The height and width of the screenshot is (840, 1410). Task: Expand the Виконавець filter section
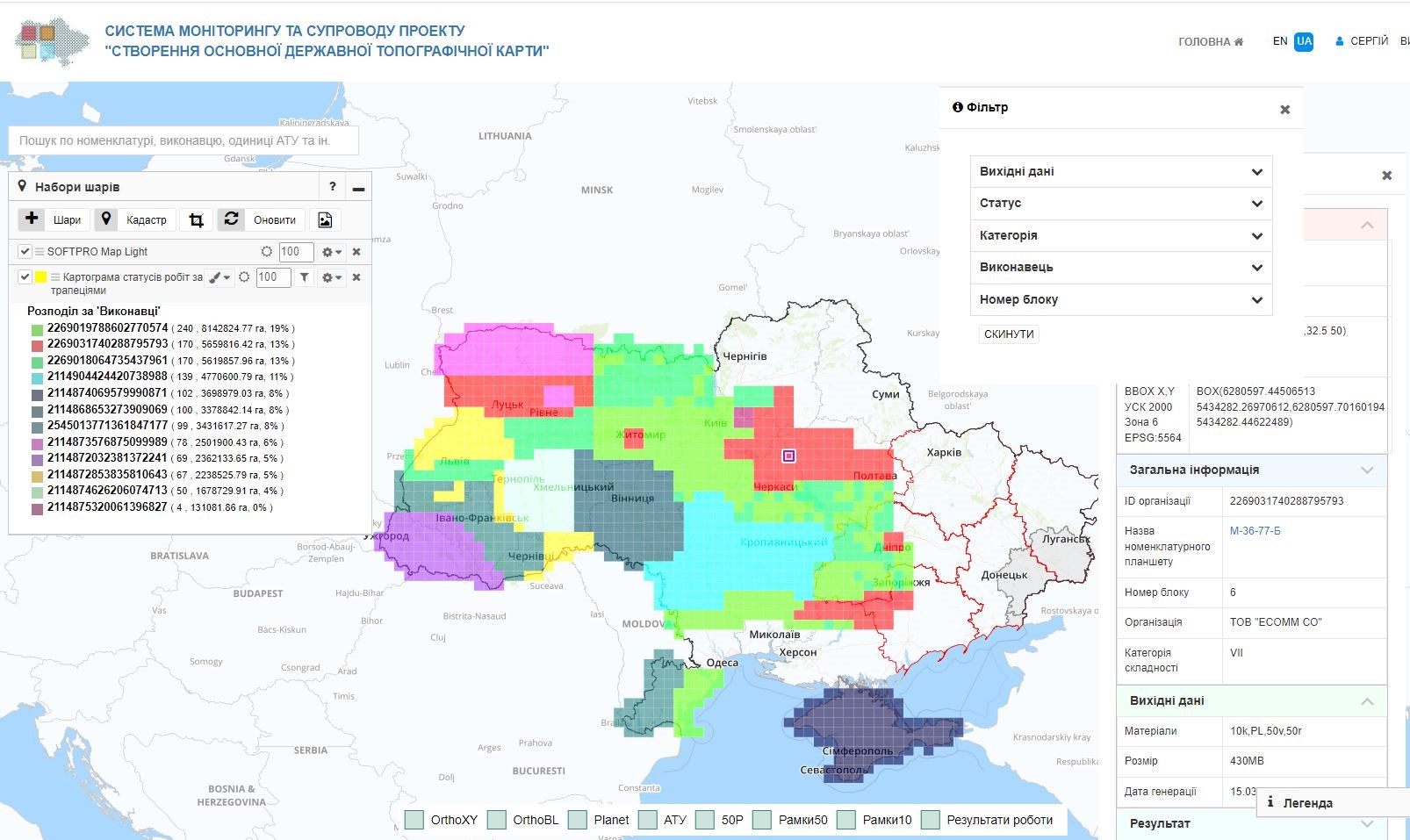click(1121, 267)
